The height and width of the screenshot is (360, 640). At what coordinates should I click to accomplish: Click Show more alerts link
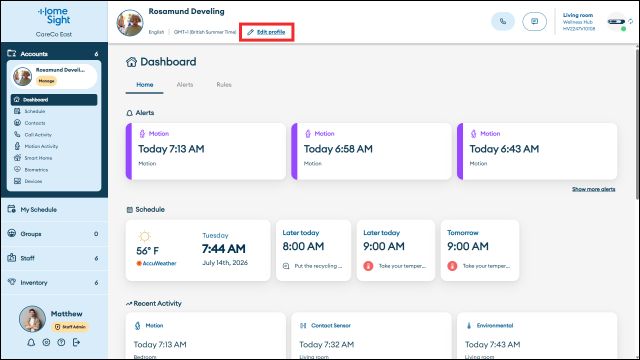click(x=593, y=189)
